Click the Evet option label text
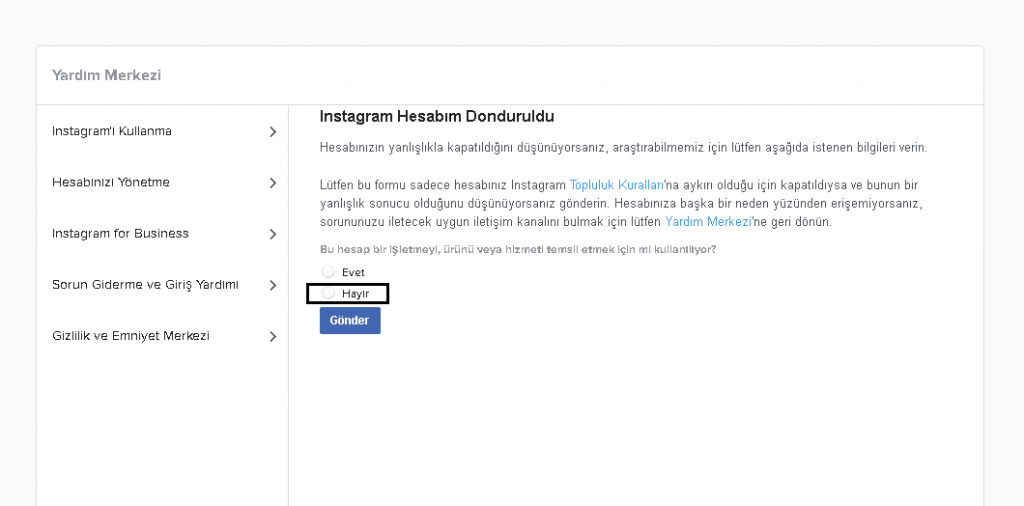Screen dimensions: 1024x506 click(x=353, y=272)
